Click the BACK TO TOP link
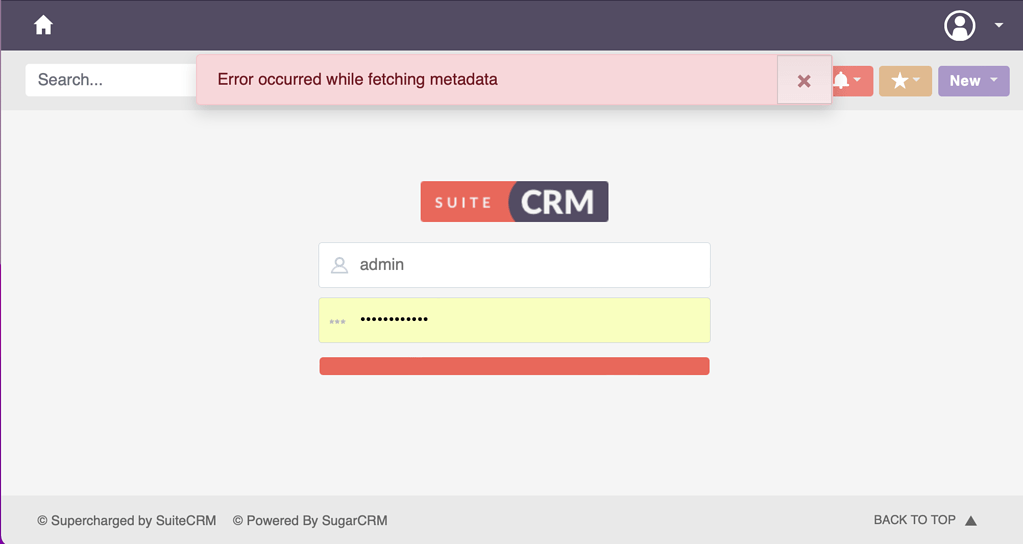 click(x=914, y=520)
